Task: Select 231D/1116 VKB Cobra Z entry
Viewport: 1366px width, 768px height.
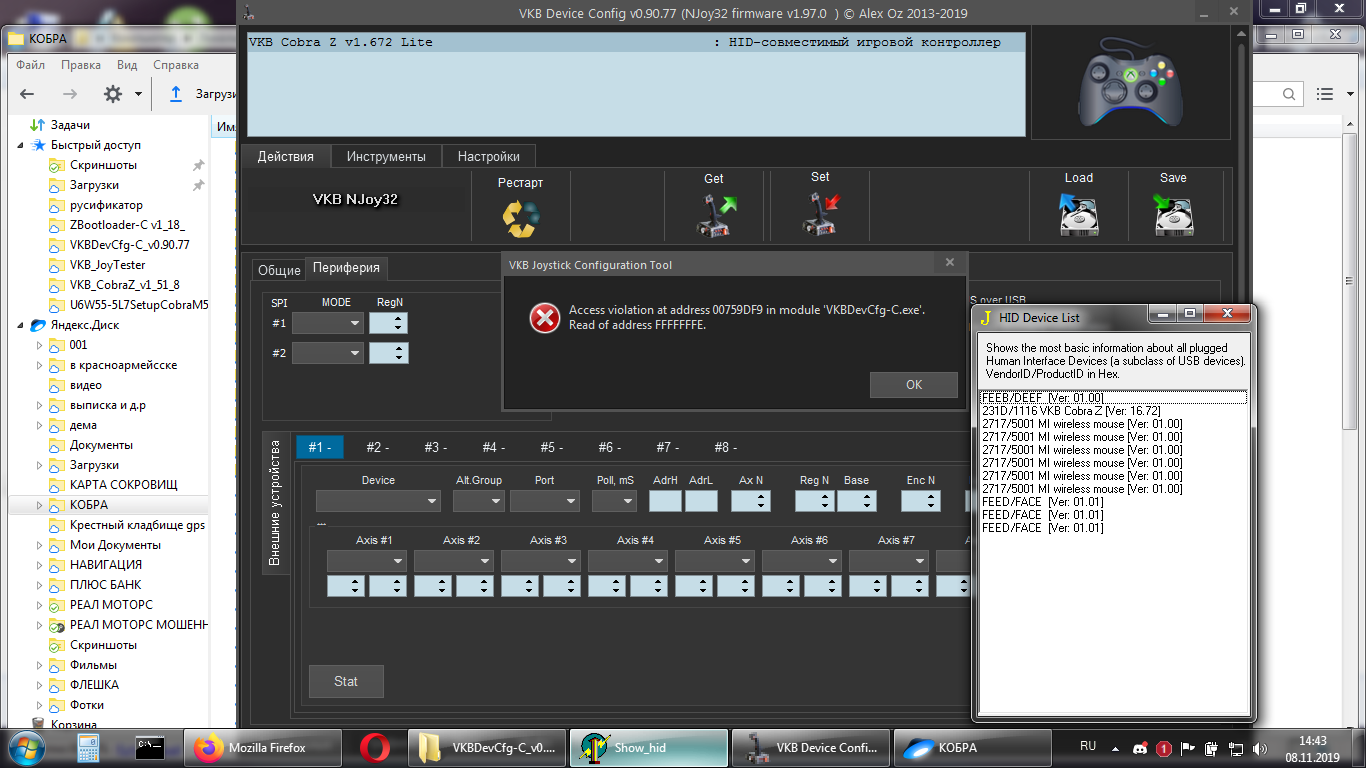Action: pos(1071,411)
